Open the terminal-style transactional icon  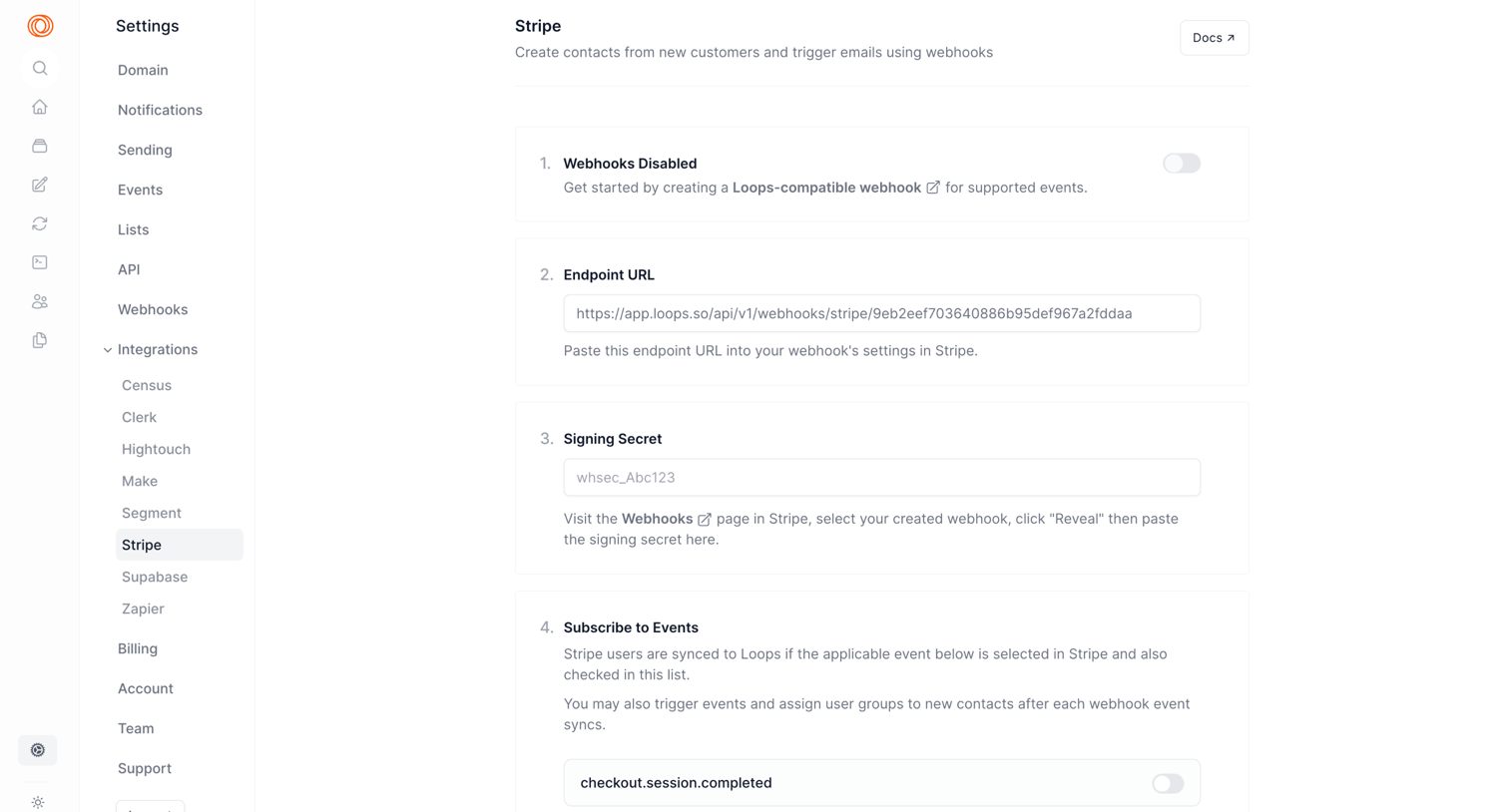click(x=40, y=262)
